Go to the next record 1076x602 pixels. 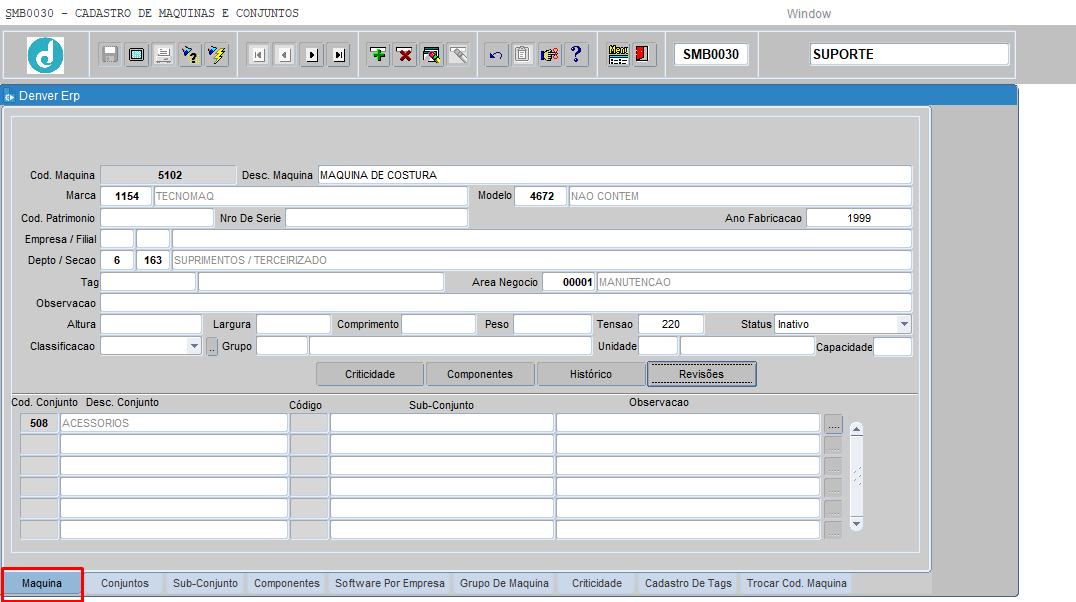tap(312, 55)
